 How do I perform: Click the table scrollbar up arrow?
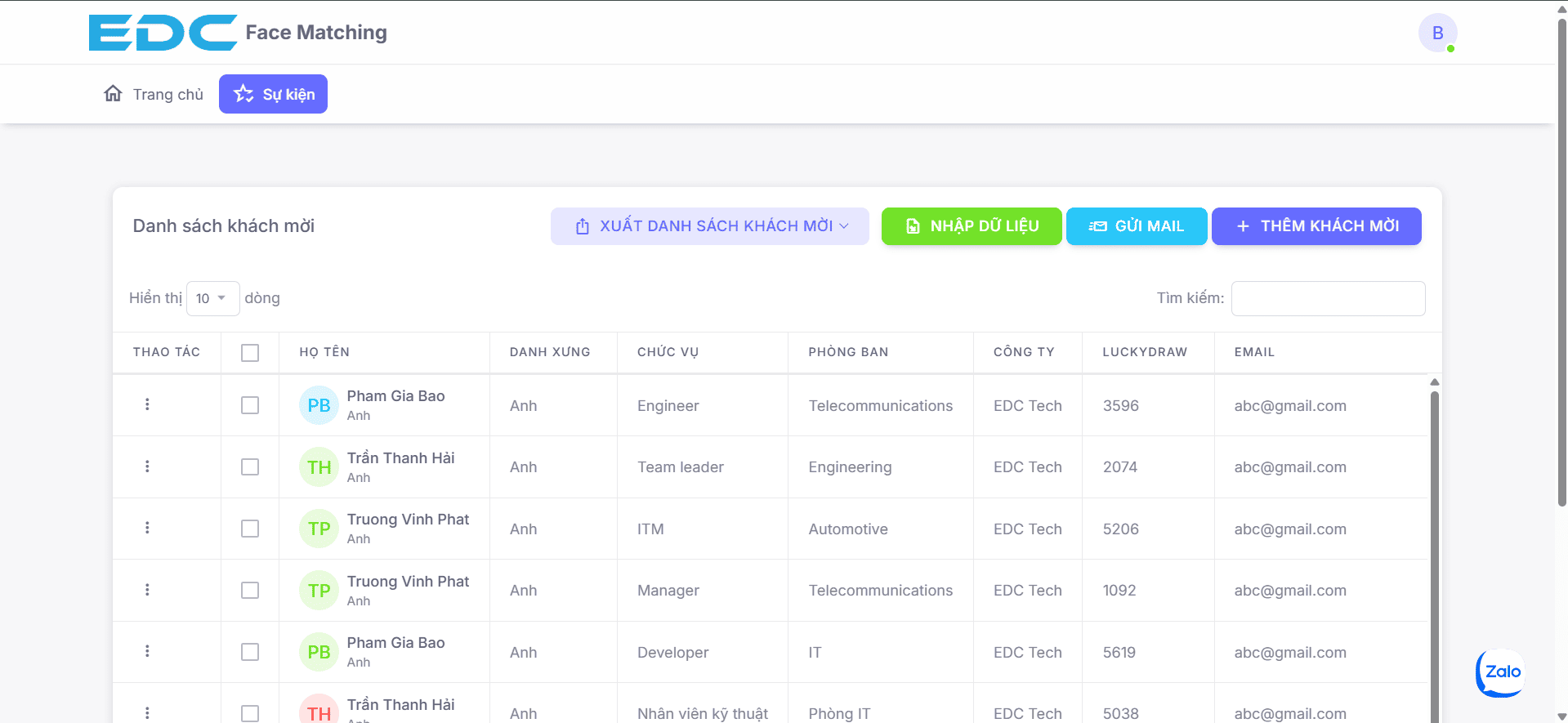click(x=1434, y=382)
